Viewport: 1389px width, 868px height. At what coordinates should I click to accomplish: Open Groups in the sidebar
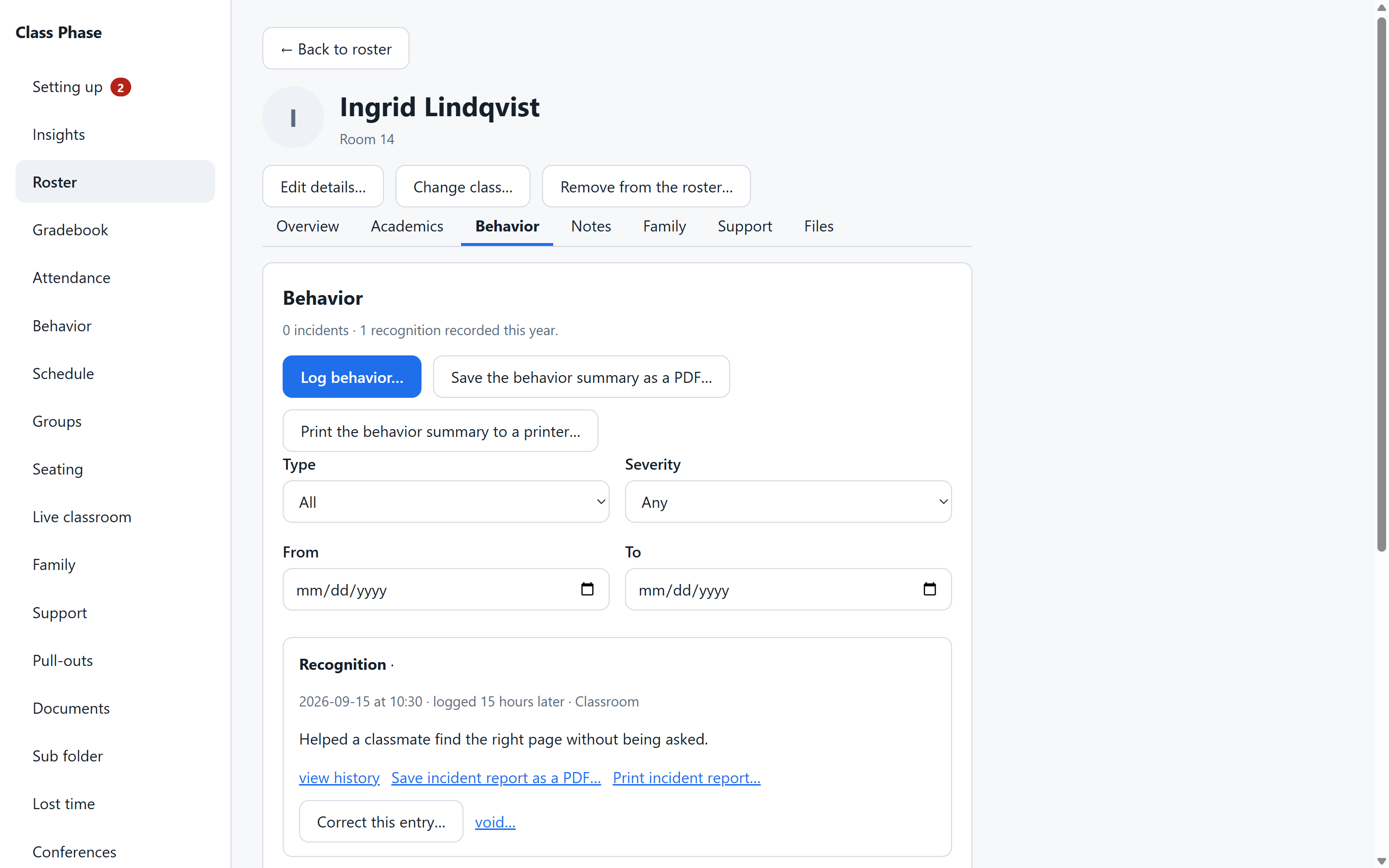point(115,421)
